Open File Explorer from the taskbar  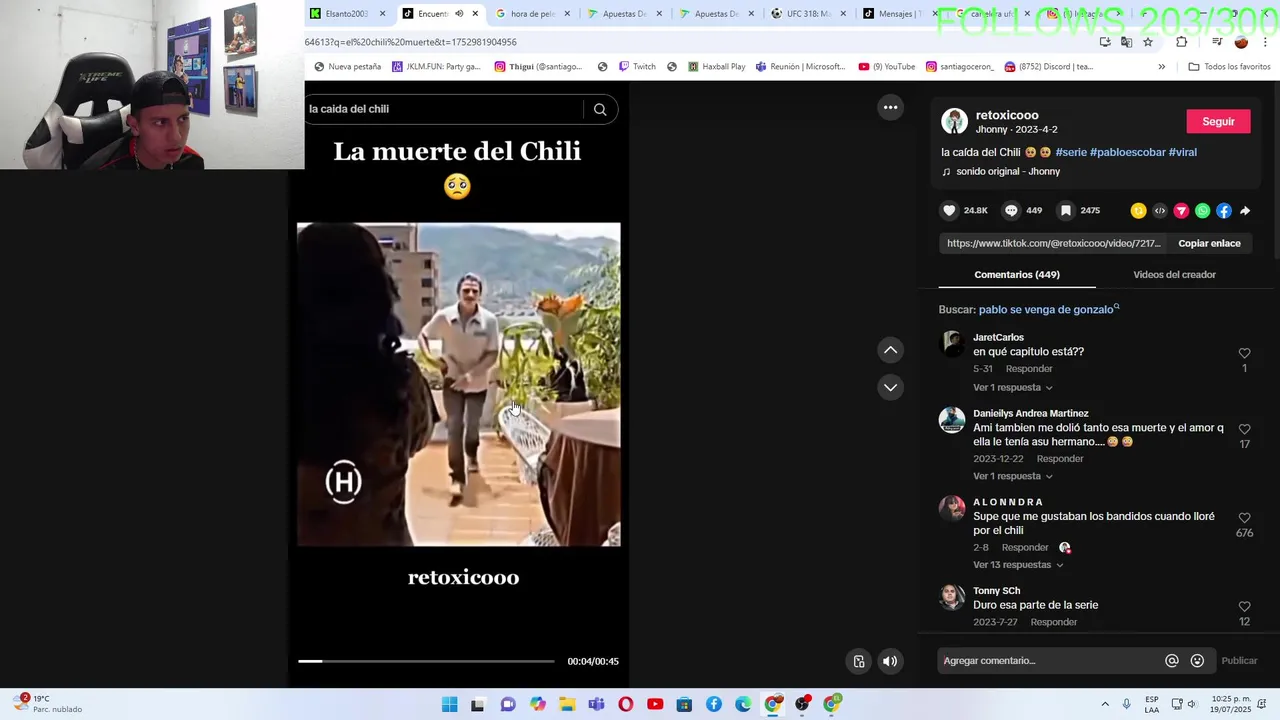(x=567, y=704)
